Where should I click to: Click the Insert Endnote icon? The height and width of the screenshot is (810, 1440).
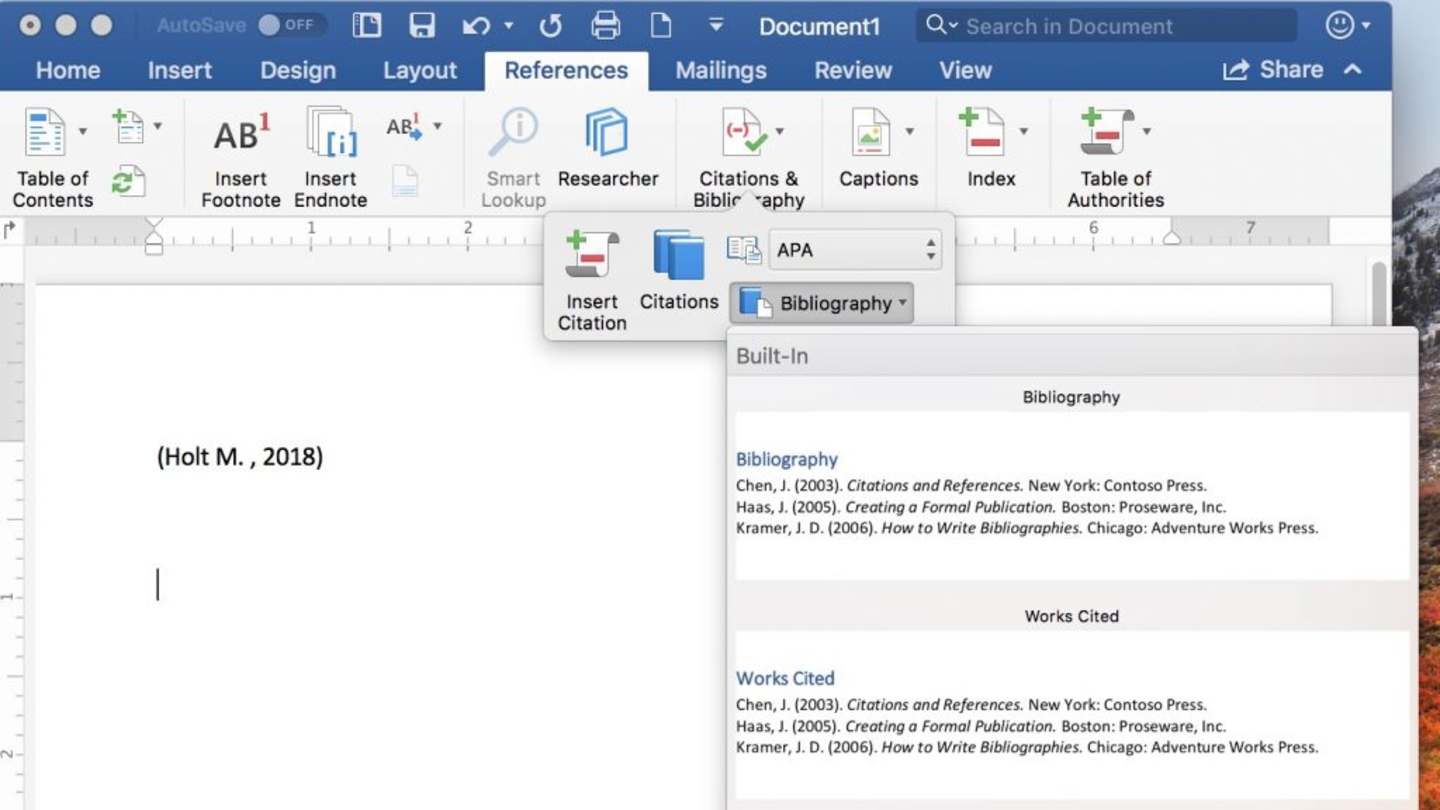[x=331, y=135]
